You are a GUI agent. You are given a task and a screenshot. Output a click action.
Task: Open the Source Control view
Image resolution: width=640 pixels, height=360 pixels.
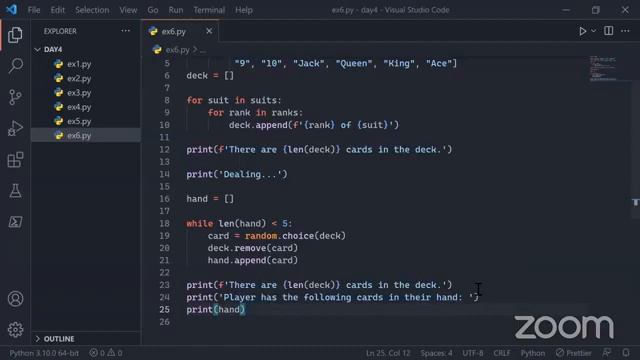[x=15, y=97]
